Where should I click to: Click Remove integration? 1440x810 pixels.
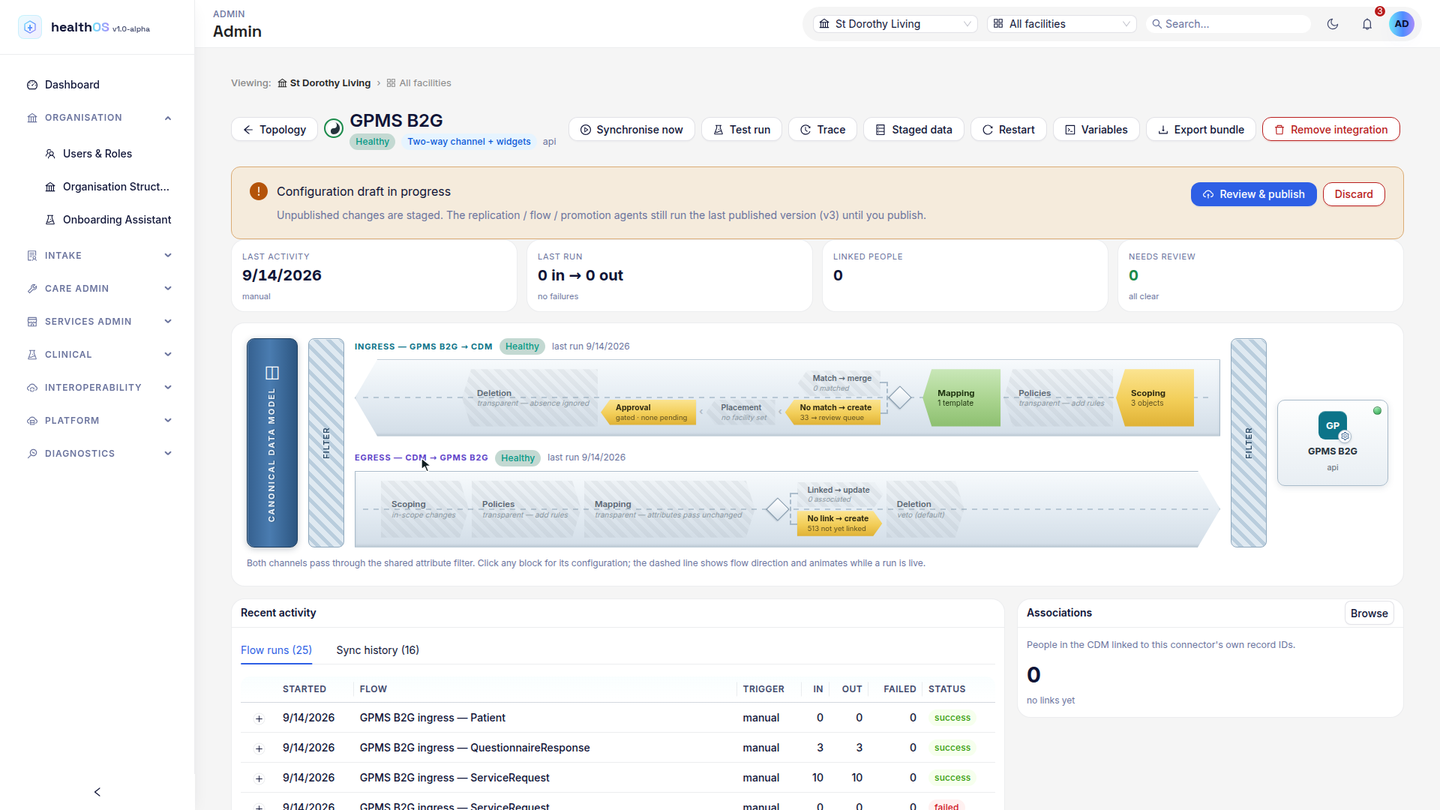pyautogui.click(x=1331, y=130)
